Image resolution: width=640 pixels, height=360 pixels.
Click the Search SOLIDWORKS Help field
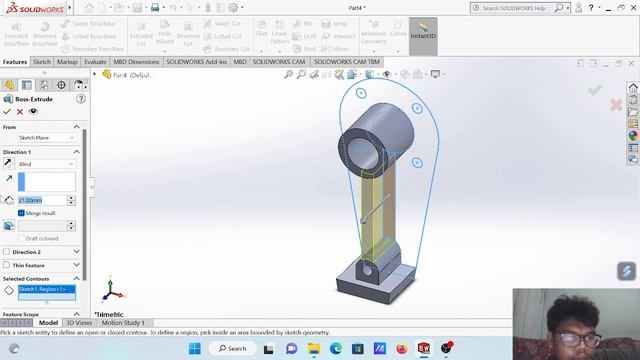(516, 8)
